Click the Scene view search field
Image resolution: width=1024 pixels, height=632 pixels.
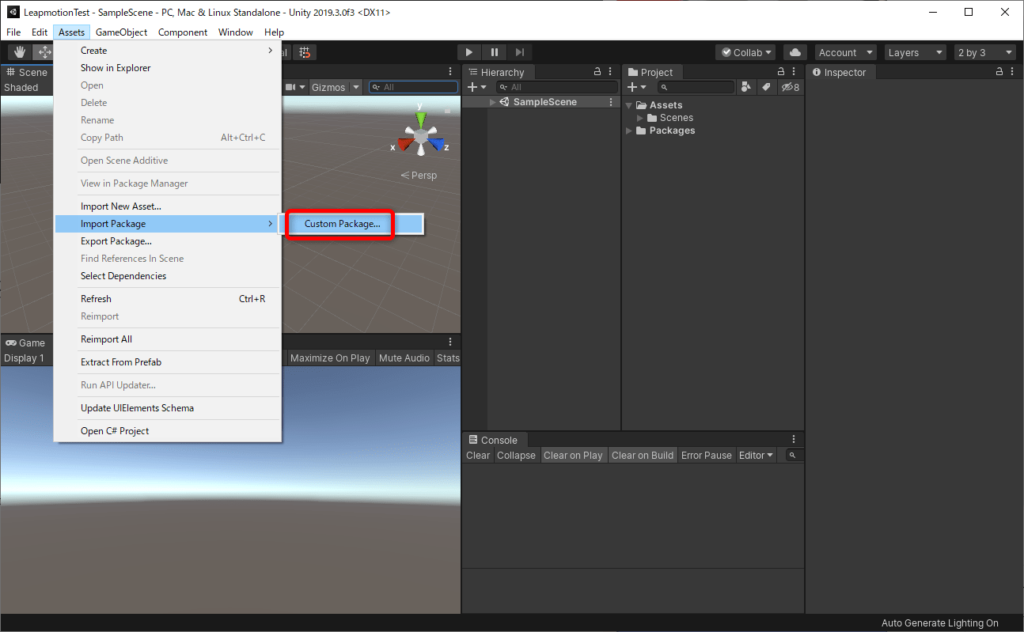pos(413,87)
